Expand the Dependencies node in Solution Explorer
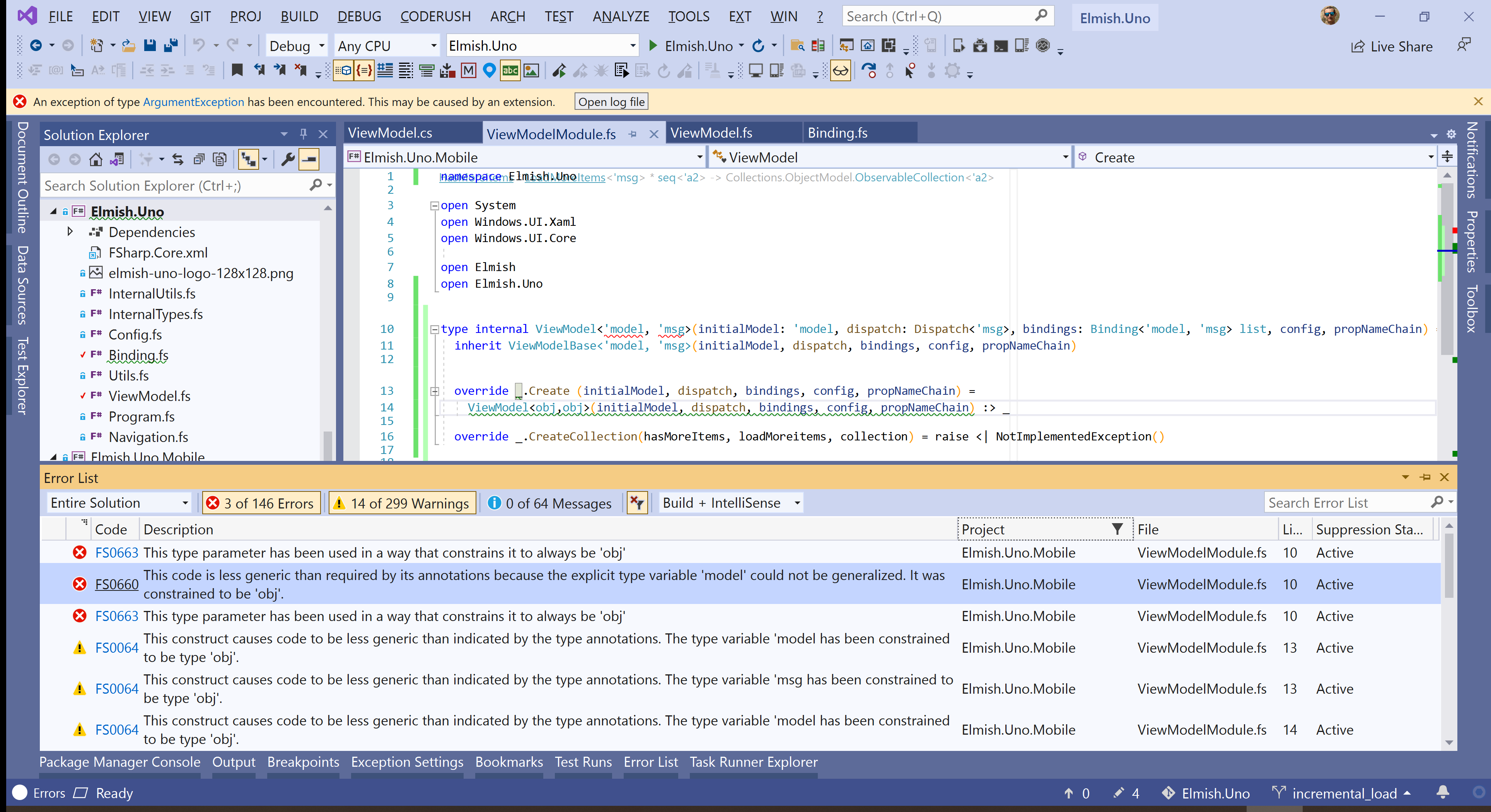This screenshot has height=812, width=1491. (x=70, y=232)
